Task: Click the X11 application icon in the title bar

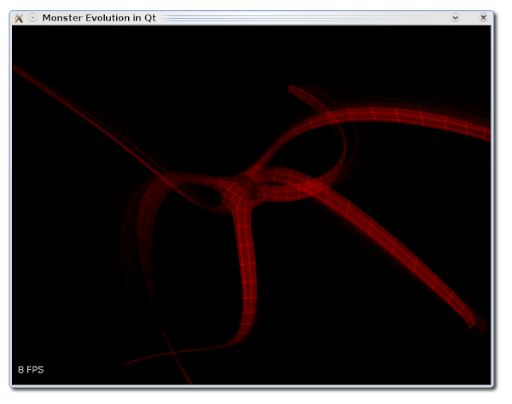Action: pyautogui.click(x=19, y=18)
